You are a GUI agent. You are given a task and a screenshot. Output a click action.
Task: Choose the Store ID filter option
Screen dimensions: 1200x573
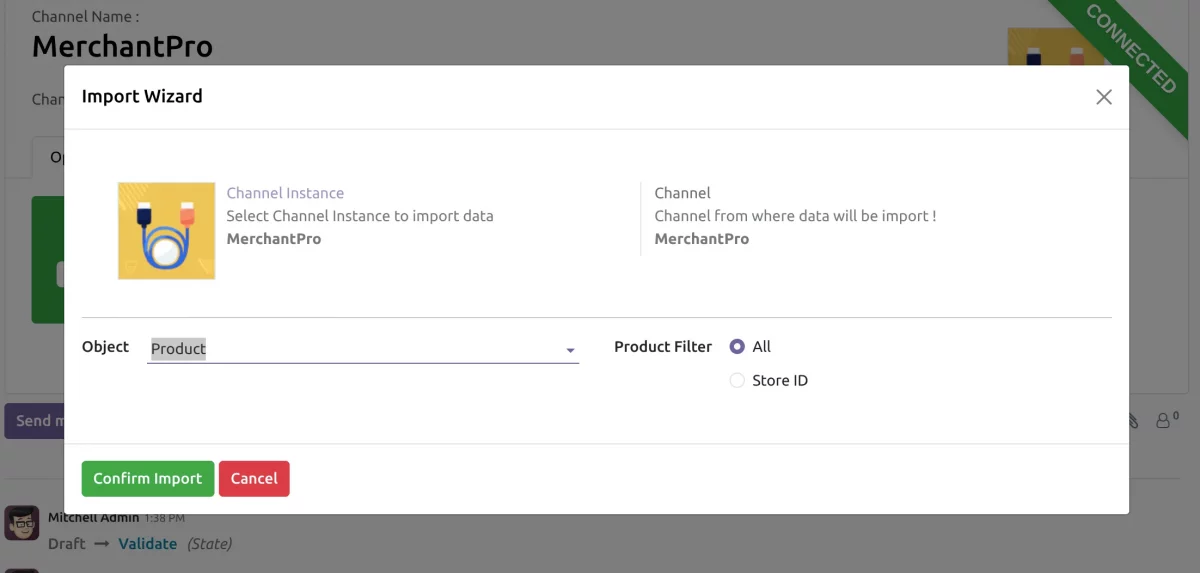pyautogui.click(x=738, y=381)
